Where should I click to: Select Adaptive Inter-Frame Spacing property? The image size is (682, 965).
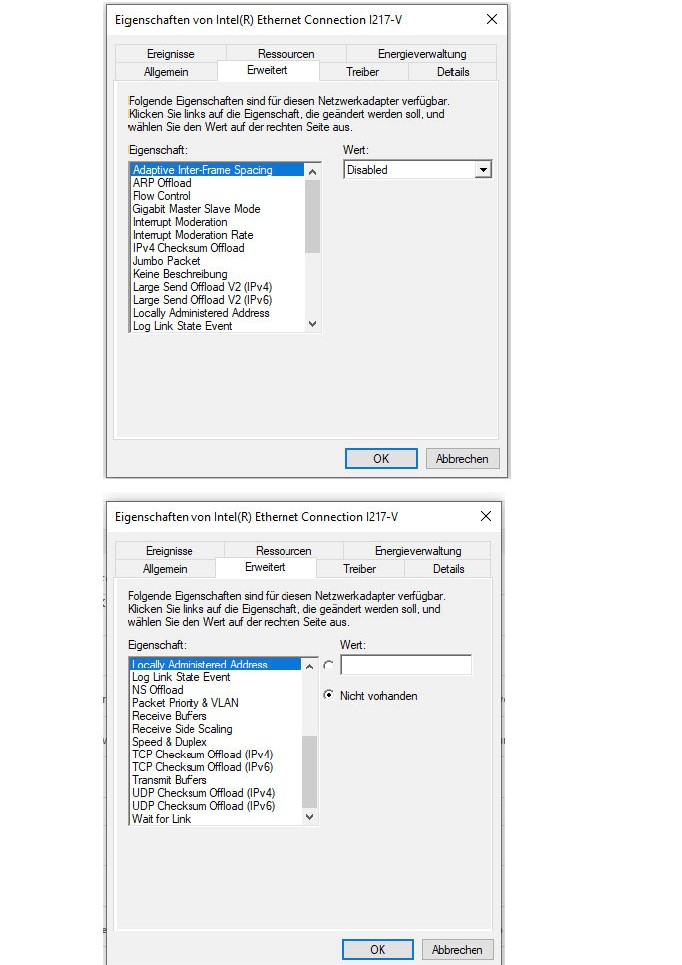218,170
